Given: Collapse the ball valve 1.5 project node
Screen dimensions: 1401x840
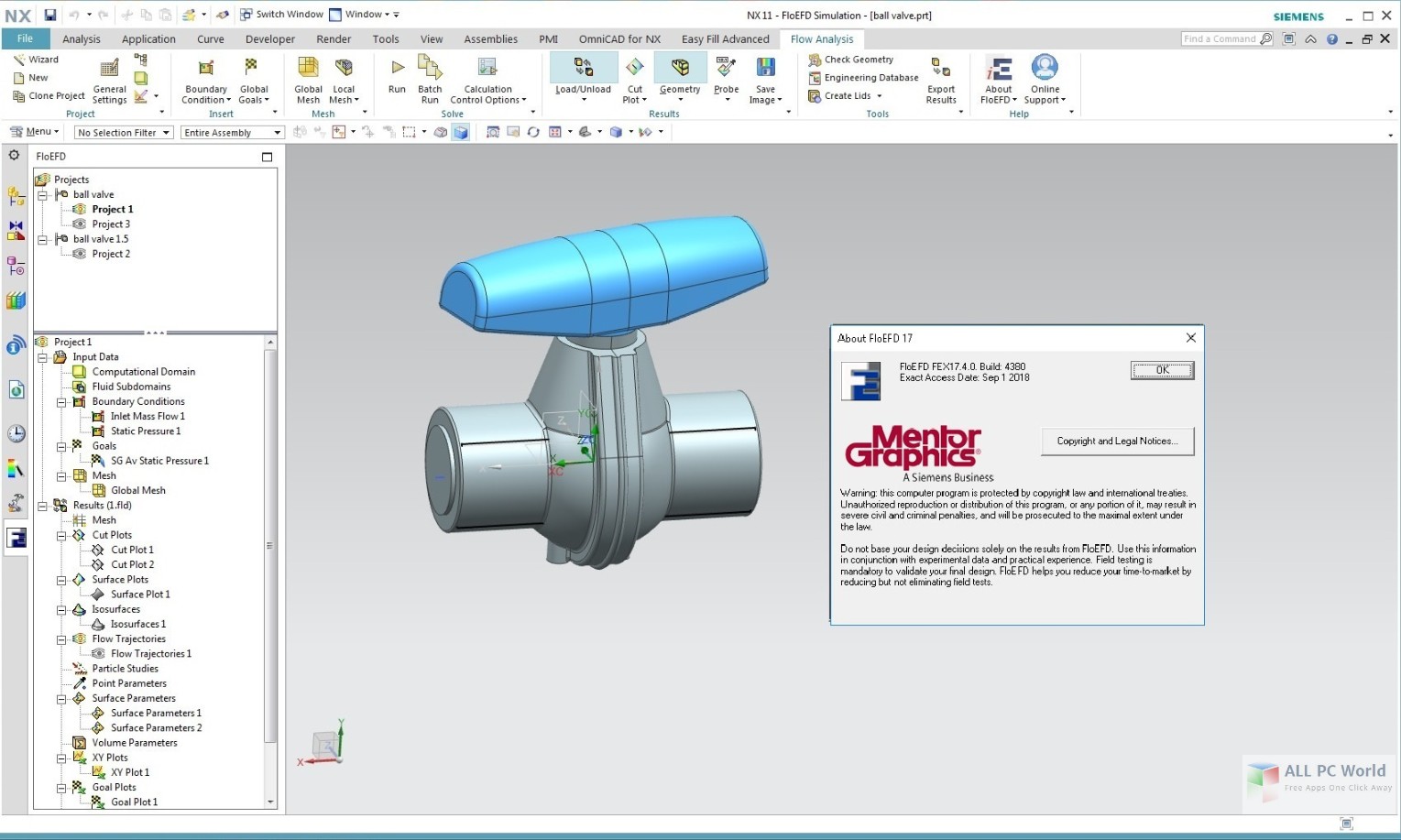Looking at the screenshot, I should pyautogui.click(x=42, y=240).
